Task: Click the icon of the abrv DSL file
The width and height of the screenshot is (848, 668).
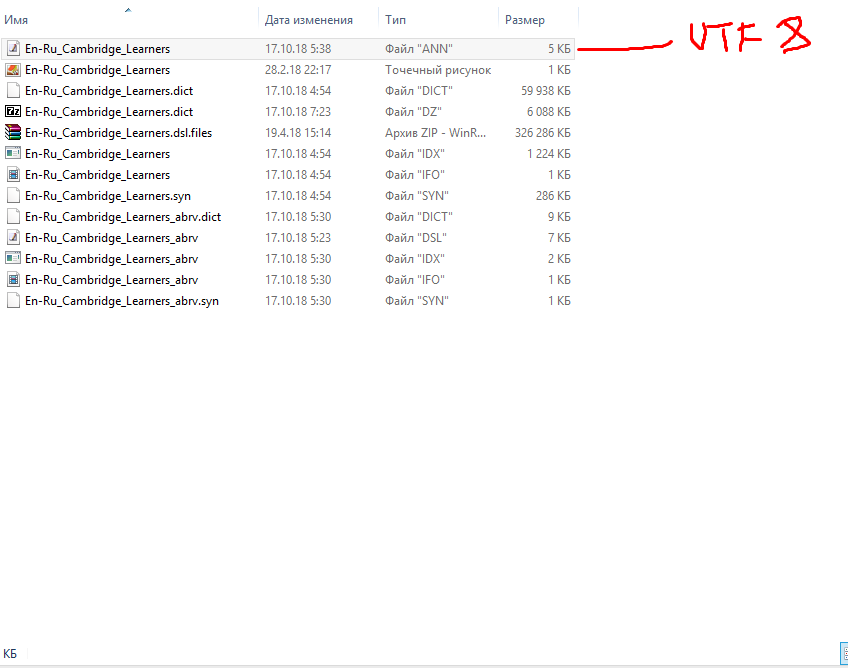Action: pyautogui.click(x=13, y=238)
